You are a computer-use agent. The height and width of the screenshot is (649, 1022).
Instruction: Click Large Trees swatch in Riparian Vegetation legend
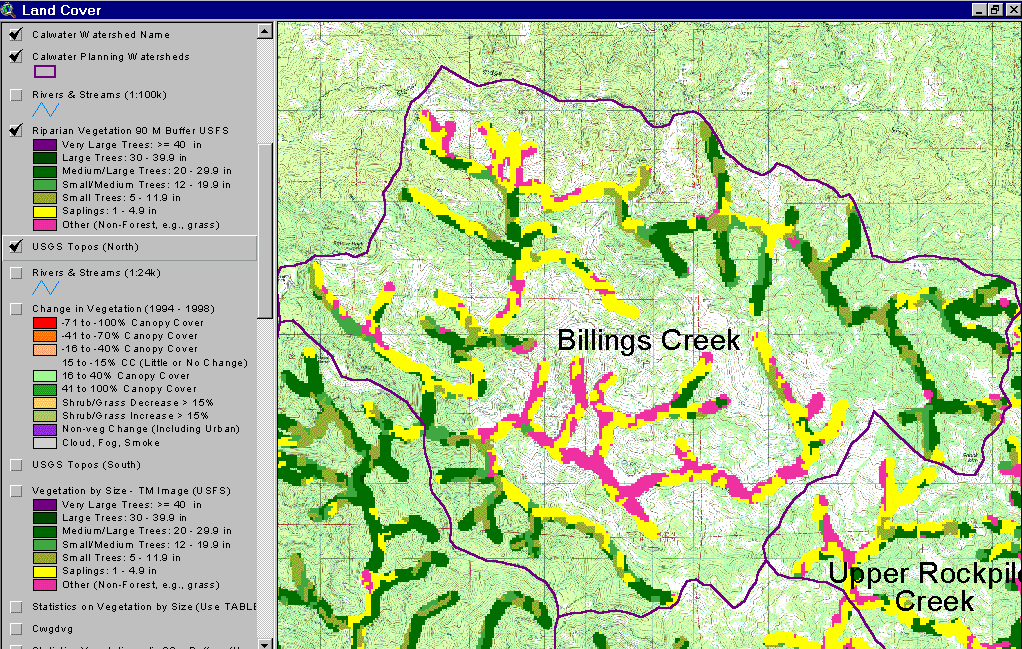pos(44,158)
